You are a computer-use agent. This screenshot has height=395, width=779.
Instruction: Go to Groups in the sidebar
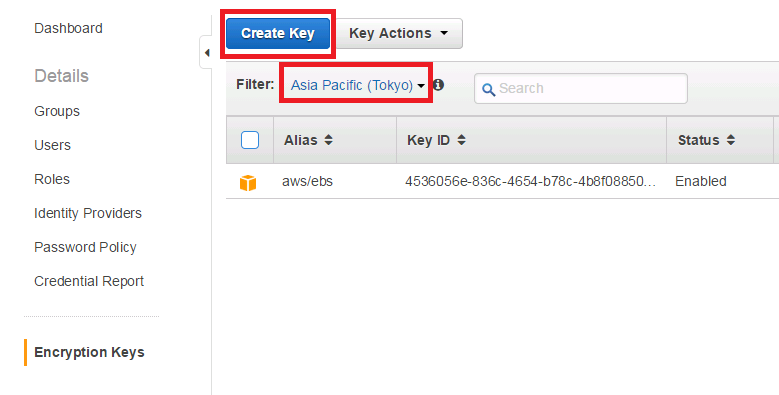[57, 111]
